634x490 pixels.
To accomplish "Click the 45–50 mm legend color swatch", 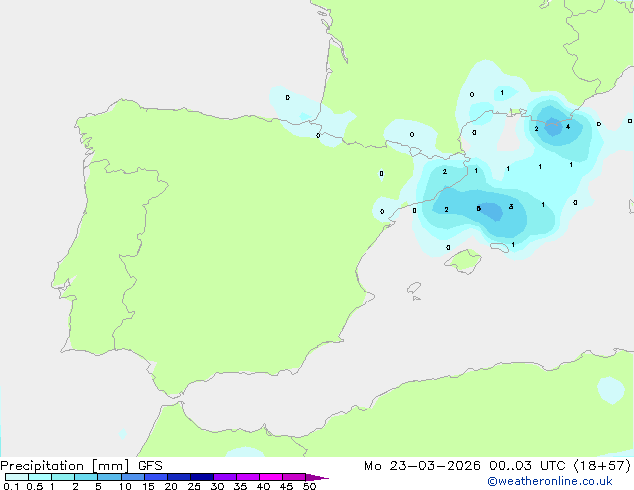I will [x=294, y=477].
